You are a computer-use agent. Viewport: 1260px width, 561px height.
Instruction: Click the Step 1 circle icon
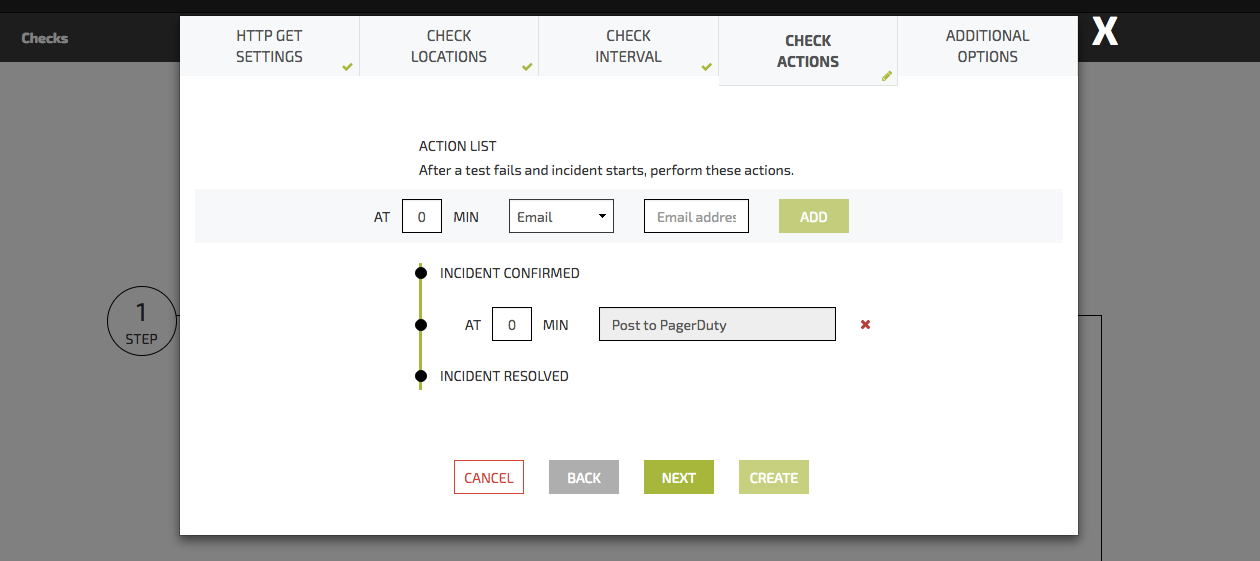(141, 322)
